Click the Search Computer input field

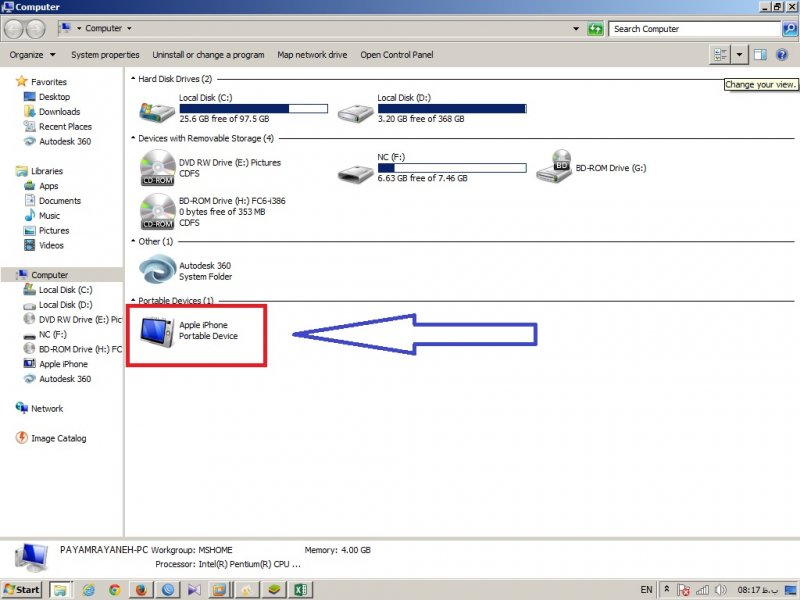[695, 29]
